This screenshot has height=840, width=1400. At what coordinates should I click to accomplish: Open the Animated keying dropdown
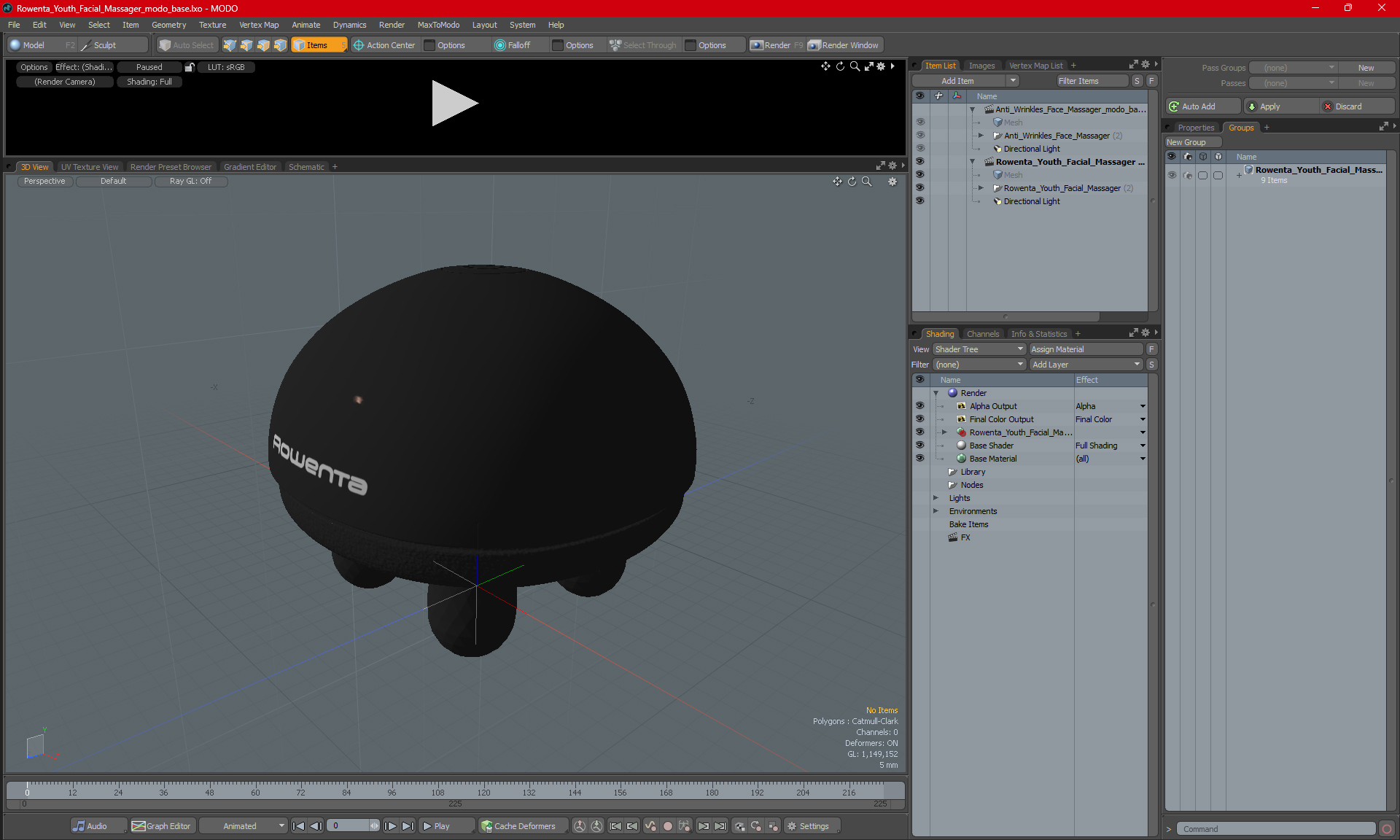point(244,826)
